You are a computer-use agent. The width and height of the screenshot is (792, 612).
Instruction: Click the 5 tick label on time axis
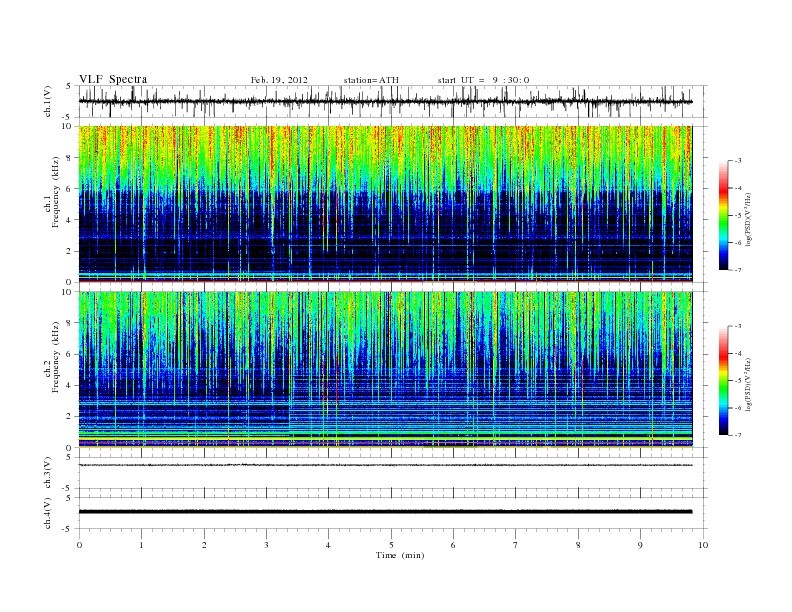coord(391,545)
